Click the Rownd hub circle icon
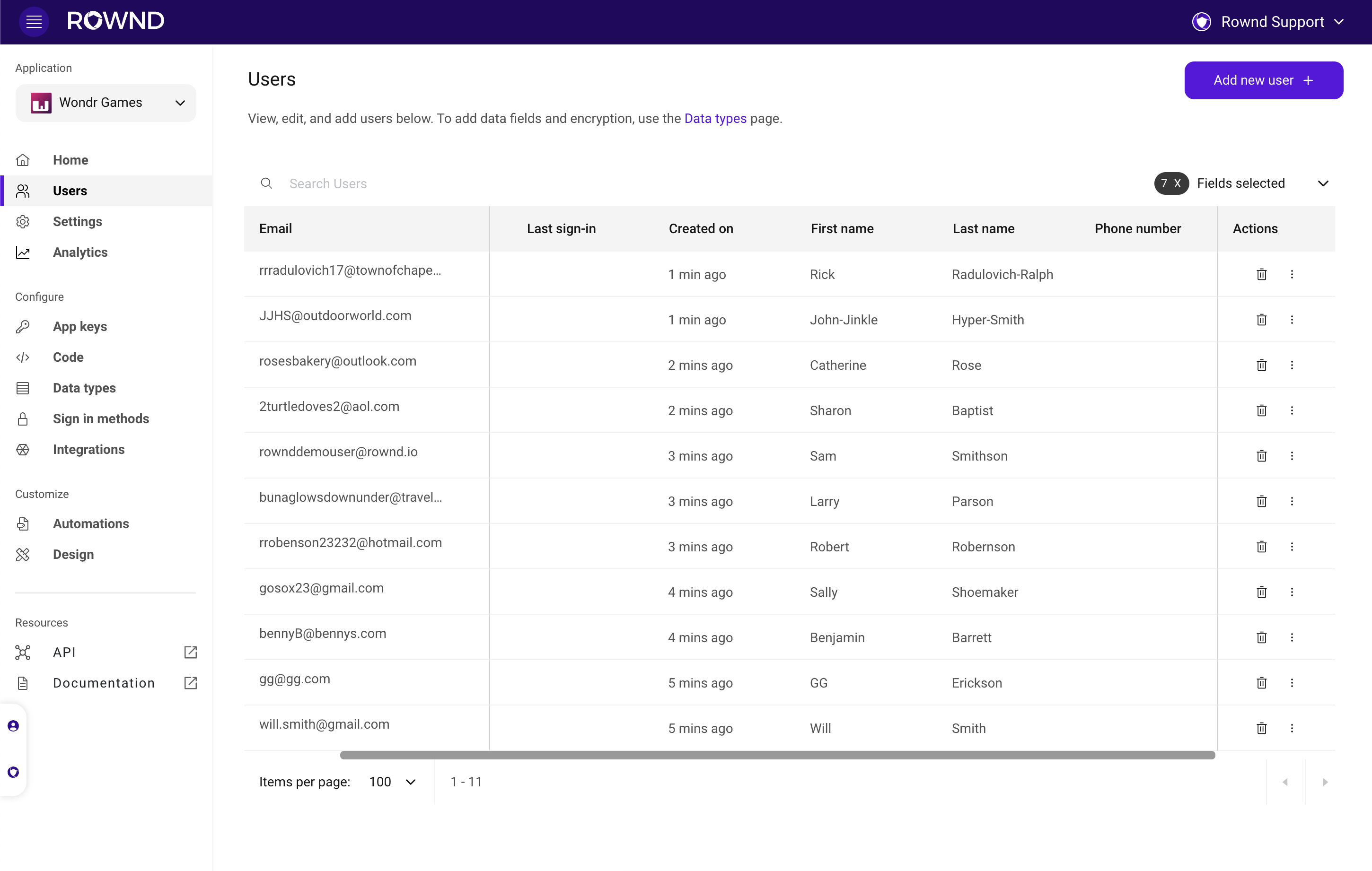The image size is (1372, 871). click(13, 772)
